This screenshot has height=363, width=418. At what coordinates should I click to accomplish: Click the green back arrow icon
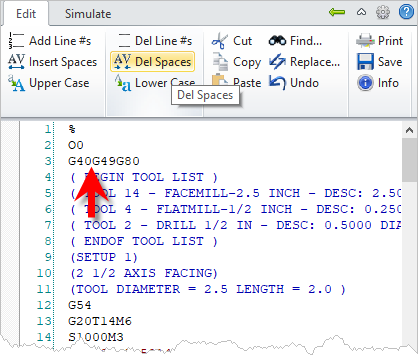click(337, 12)
